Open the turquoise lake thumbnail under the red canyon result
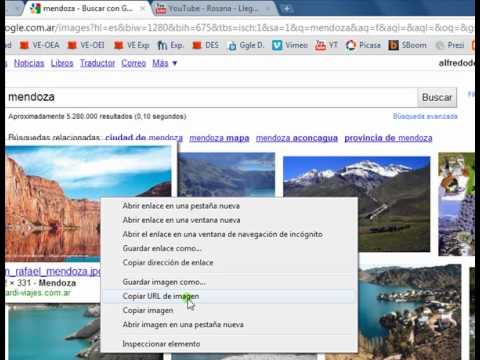 (x=53, y=332)
